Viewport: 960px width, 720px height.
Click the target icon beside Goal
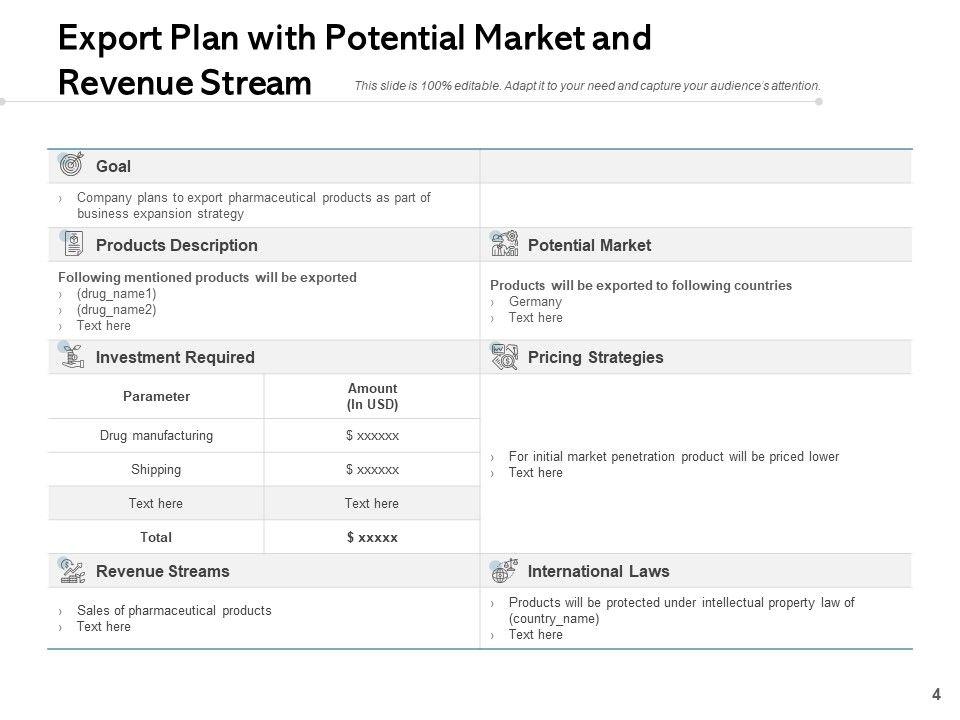pos(71,165)
